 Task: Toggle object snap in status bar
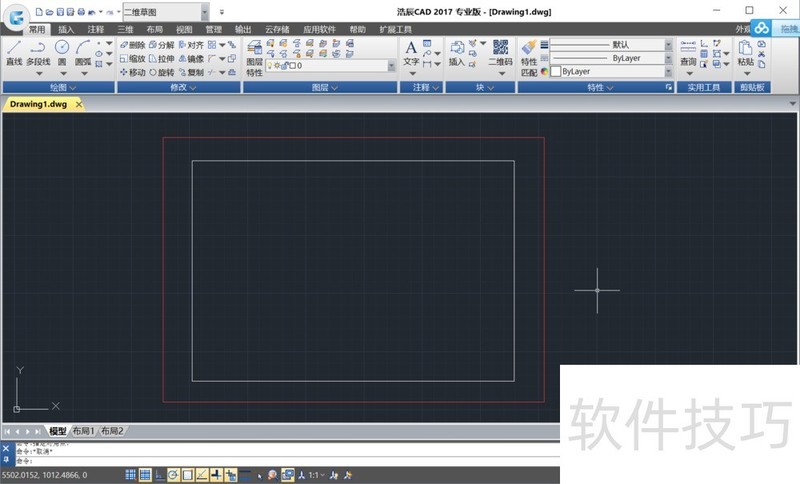188,475
